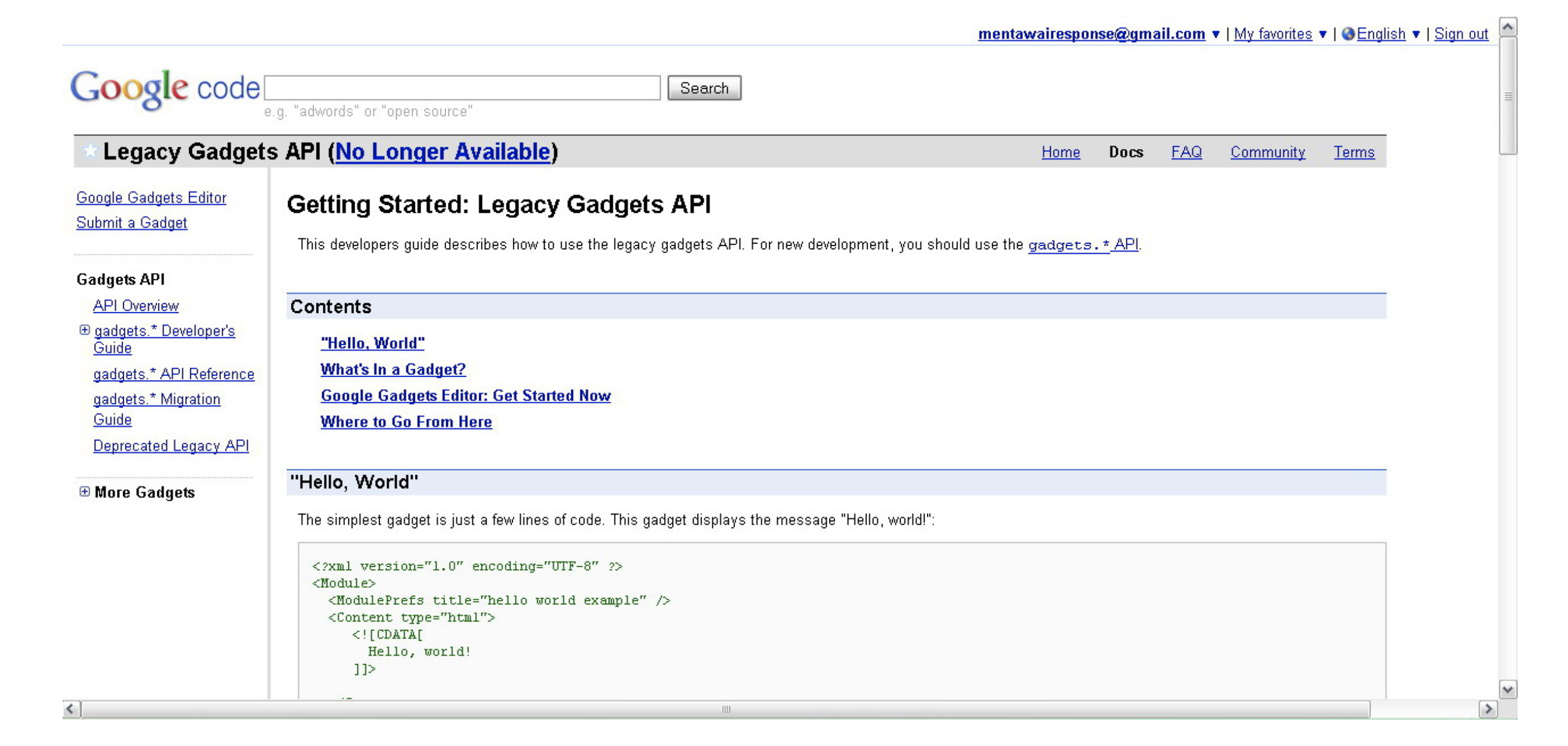1568x746 pixels.
Task: Click the Google code search field
Action: tap(462, 88)
